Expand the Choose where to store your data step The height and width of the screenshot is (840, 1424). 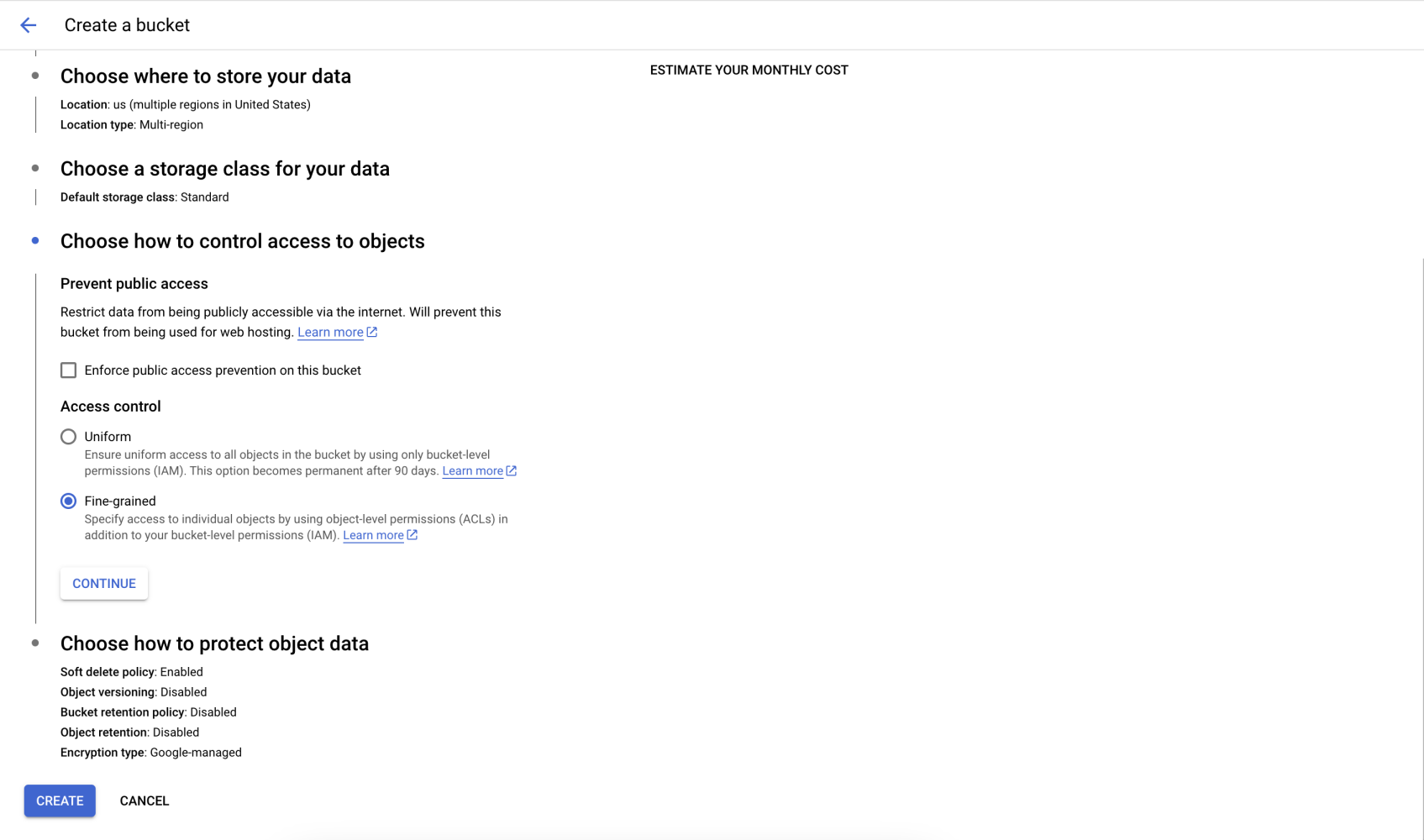(x=205, y=76)
